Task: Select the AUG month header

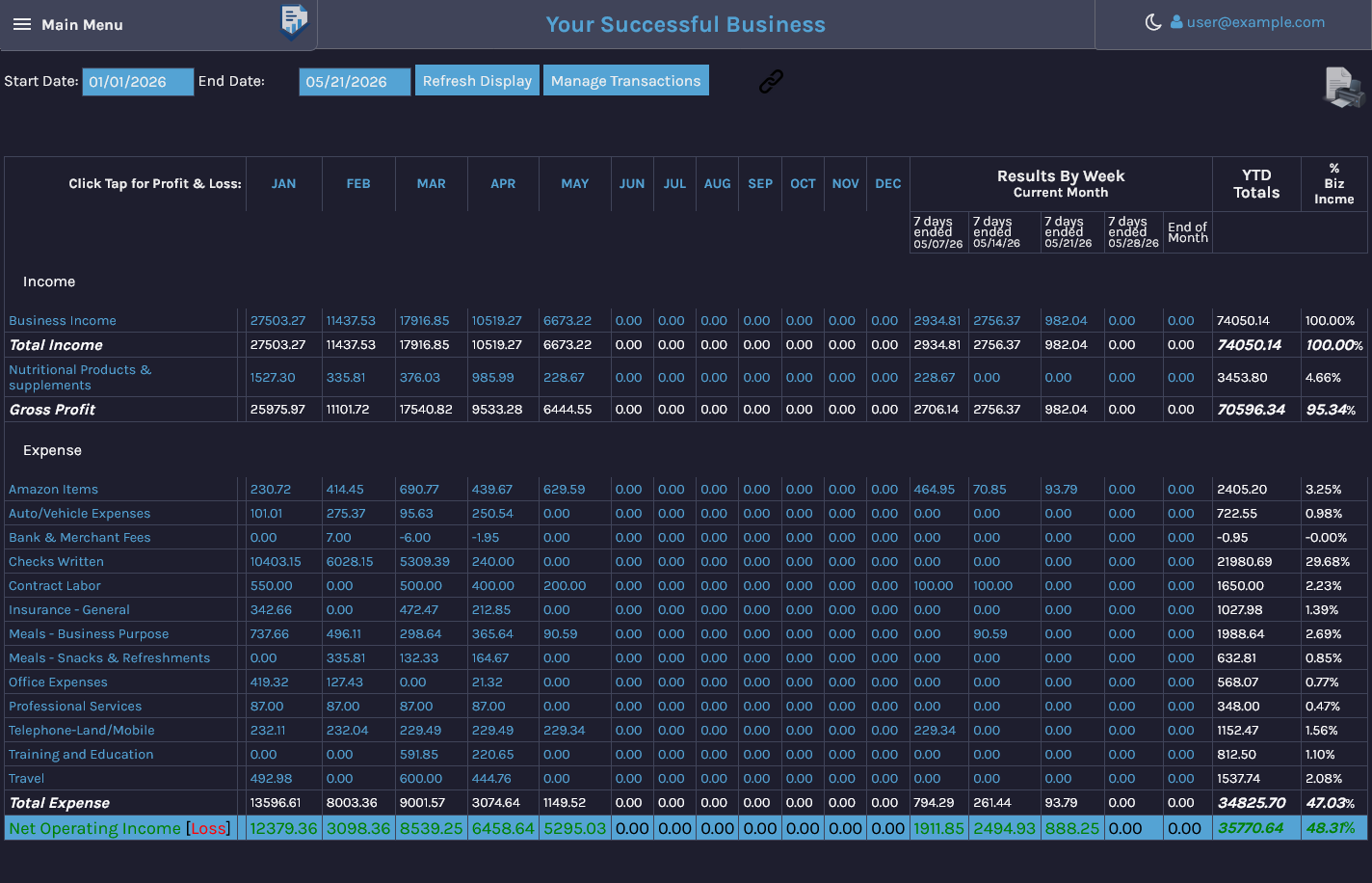Action: (717, 184)
